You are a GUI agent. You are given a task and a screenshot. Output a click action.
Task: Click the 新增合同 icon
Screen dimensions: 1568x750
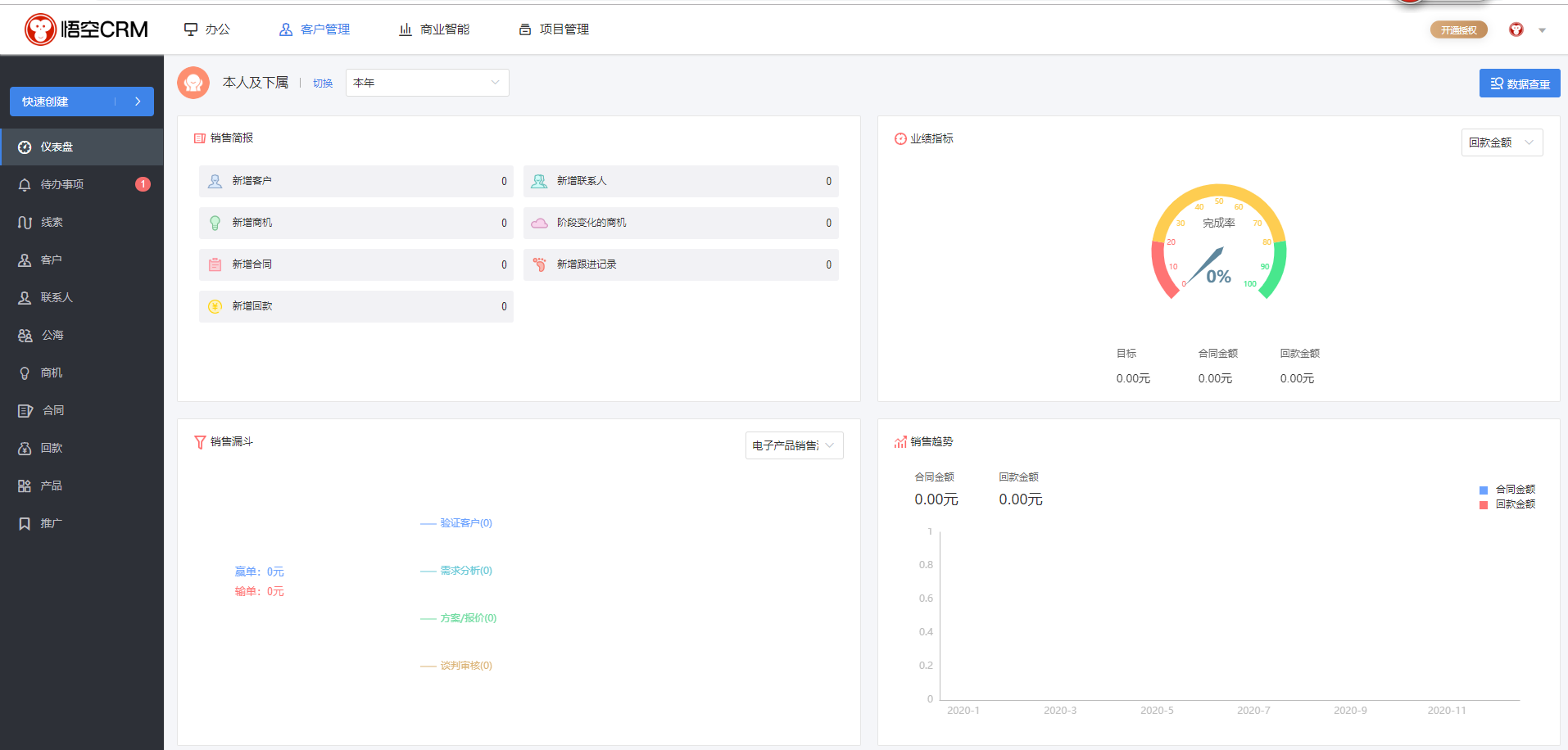pyautogui.click(x=215, y=265)
